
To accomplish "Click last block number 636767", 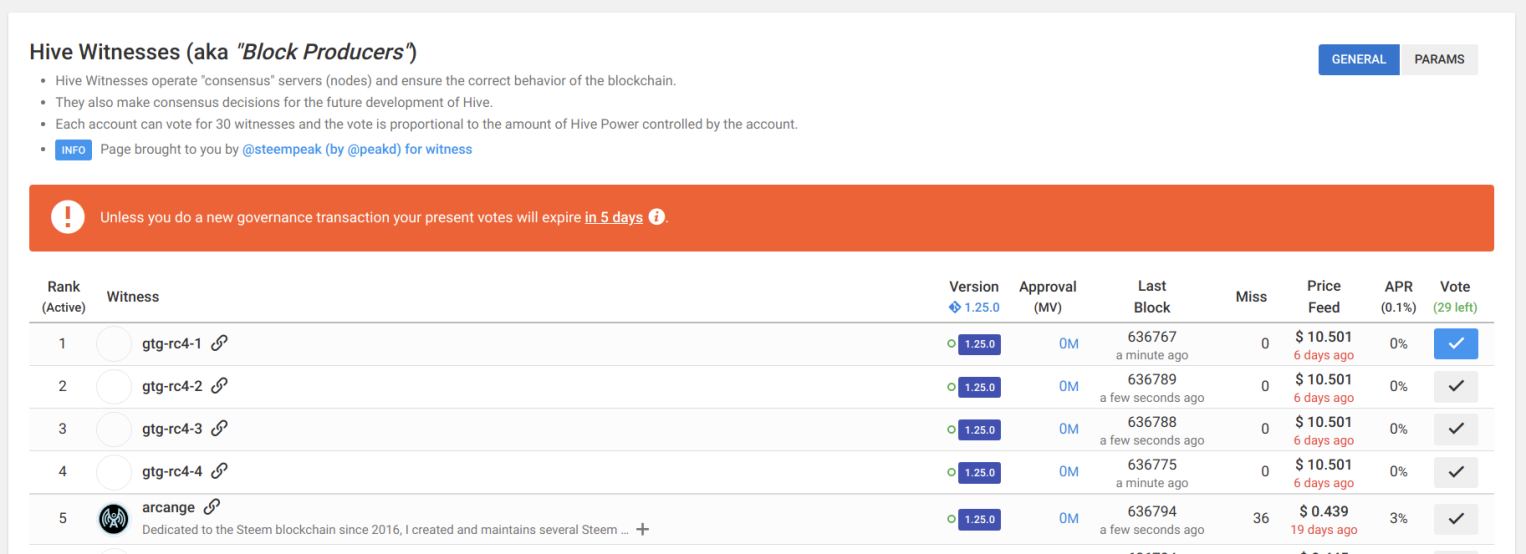I will coord(1152,337).
